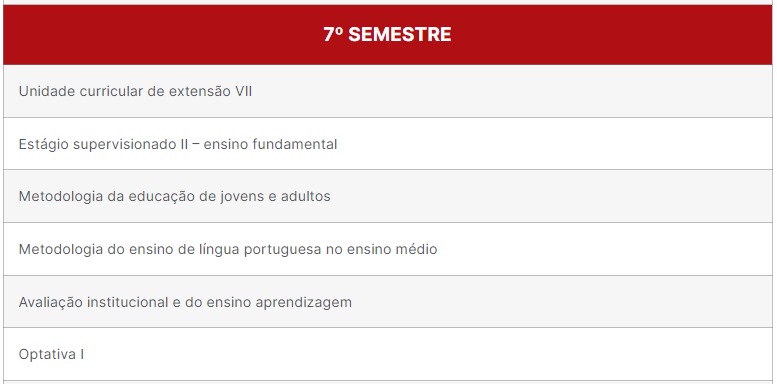Click the word 'SEMESTRE' in the header
This screenshot has height=384, width=777.
[x=400, y=35]
